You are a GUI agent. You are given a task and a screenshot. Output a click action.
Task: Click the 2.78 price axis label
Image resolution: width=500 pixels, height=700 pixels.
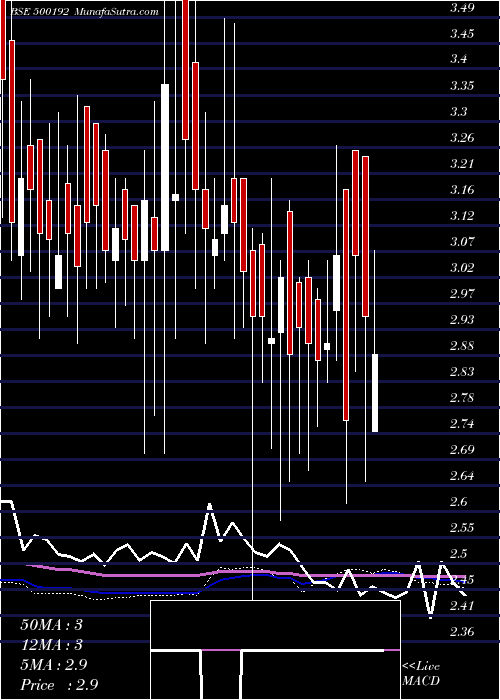[462, 398]
